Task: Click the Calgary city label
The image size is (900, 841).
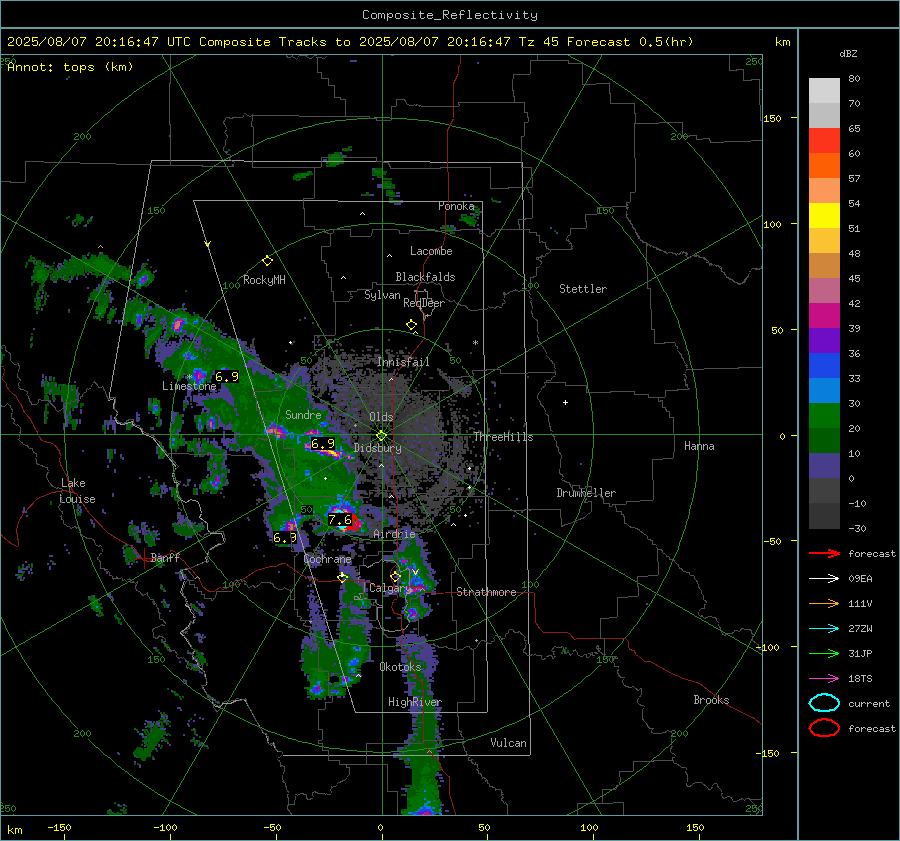Action: point(389,588)
